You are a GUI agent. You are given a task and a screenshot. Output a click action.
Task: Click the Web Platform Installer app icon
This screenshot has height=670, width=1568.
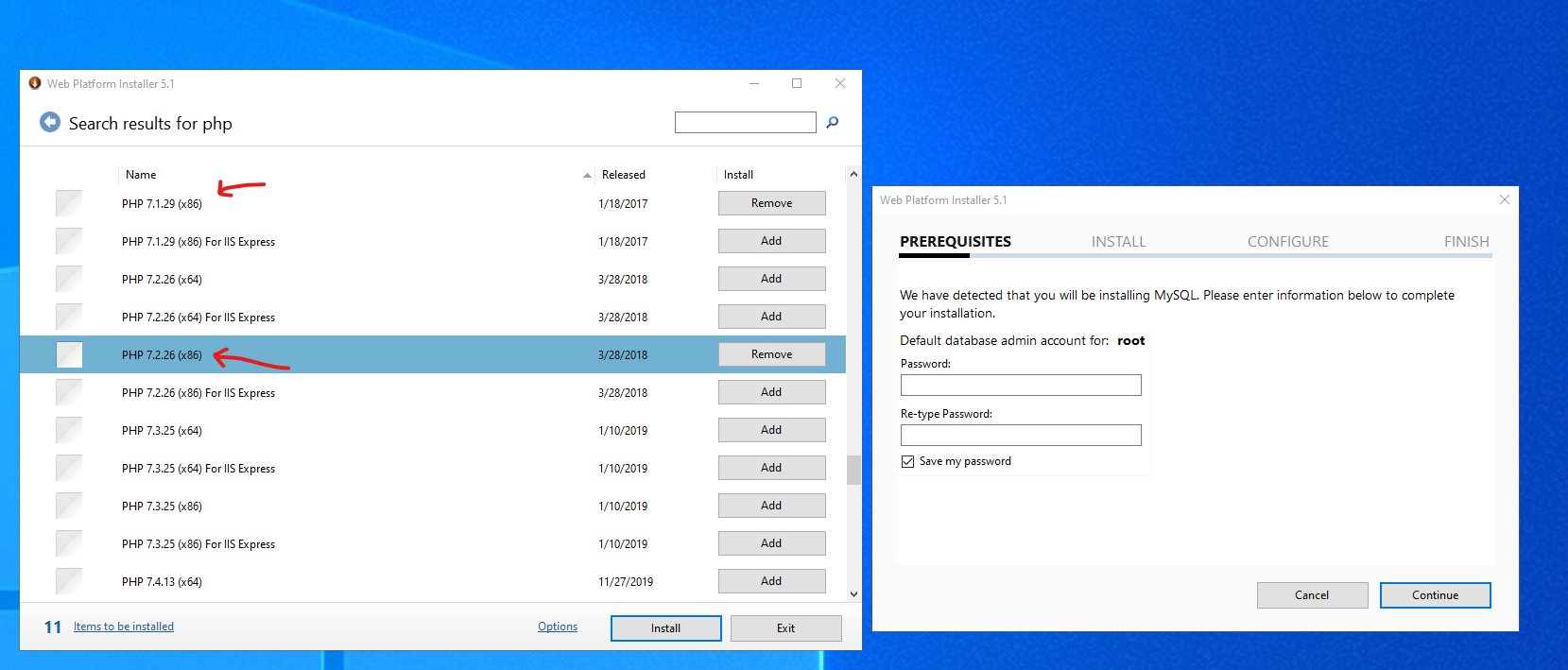click(35, 83)
